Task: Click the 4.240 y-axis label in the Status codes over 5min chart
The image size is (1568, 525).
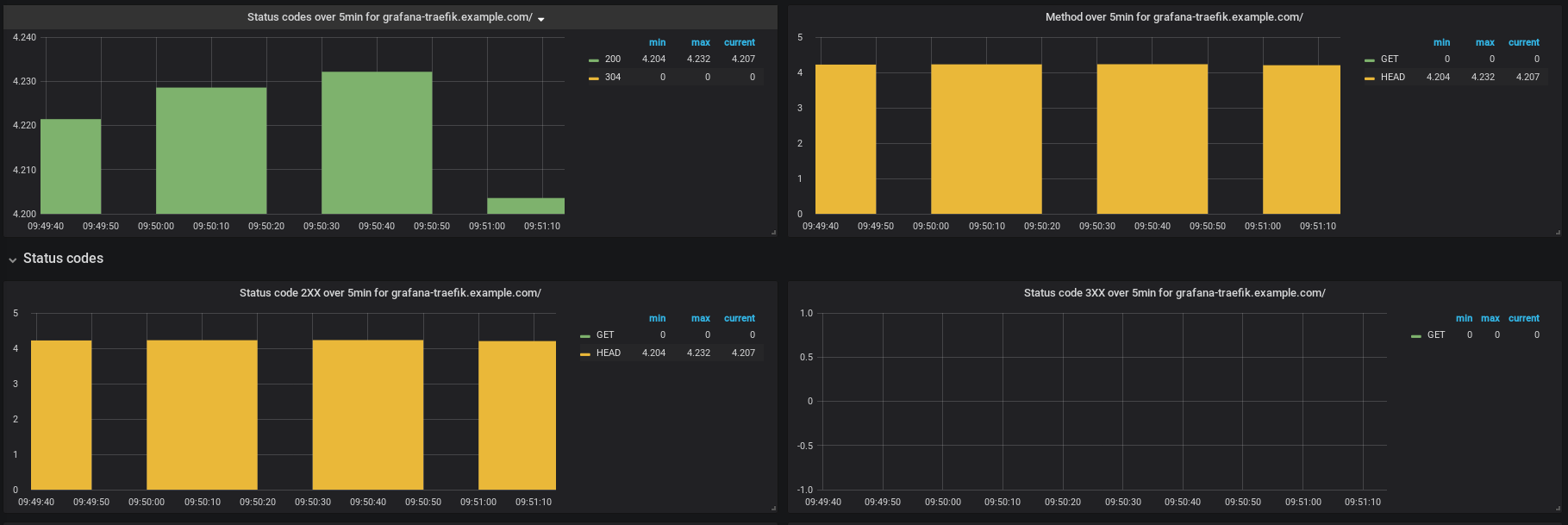Action: point(24,38)
